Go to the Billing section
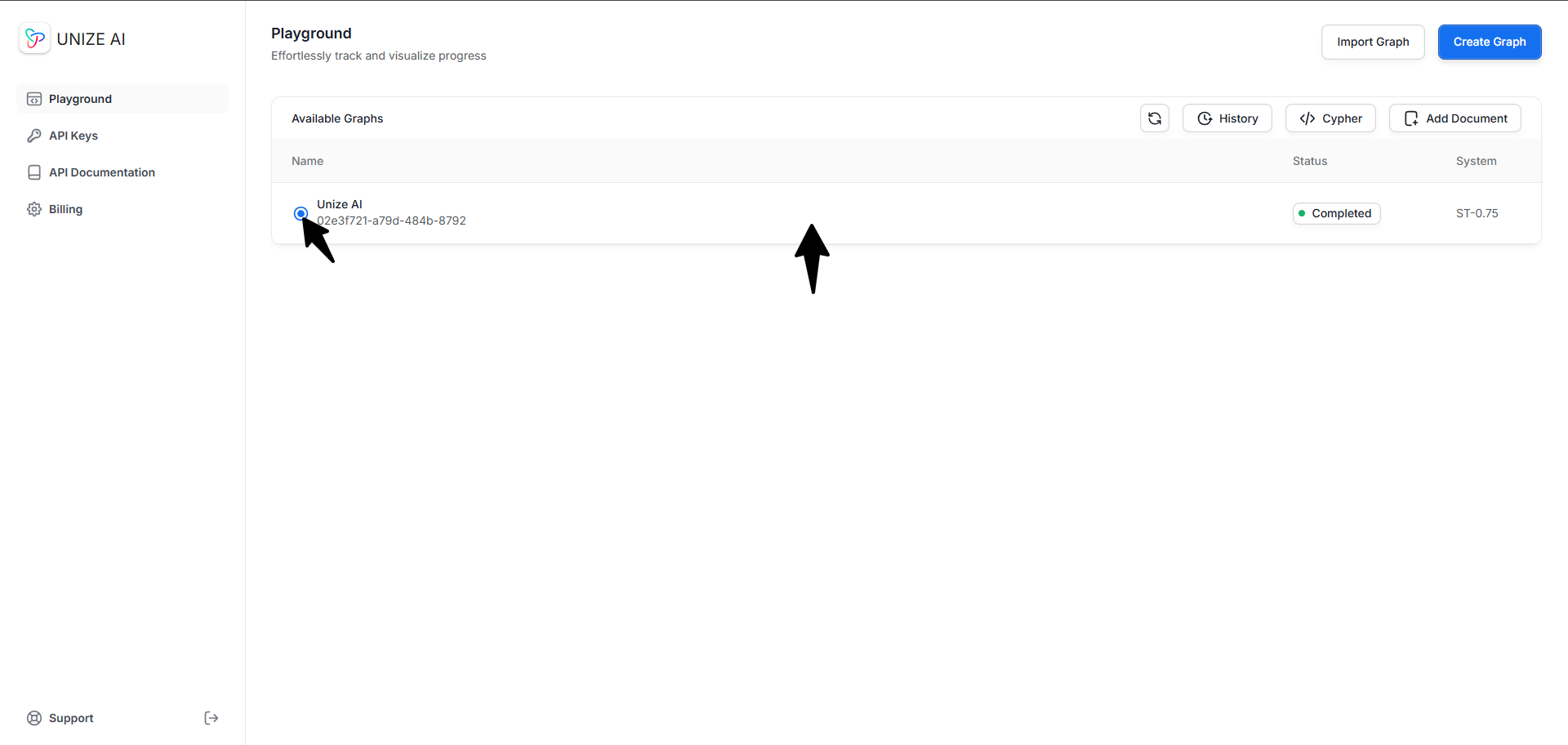 pos(122,209)
